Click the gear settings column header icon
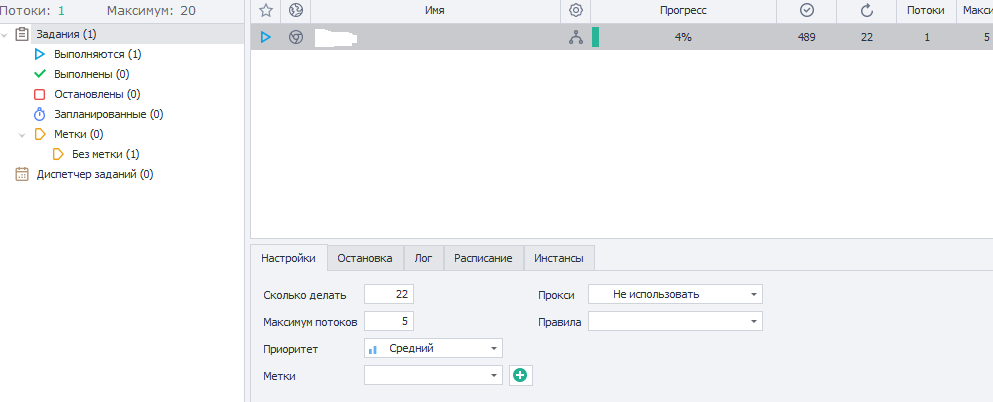 (575, 10)
